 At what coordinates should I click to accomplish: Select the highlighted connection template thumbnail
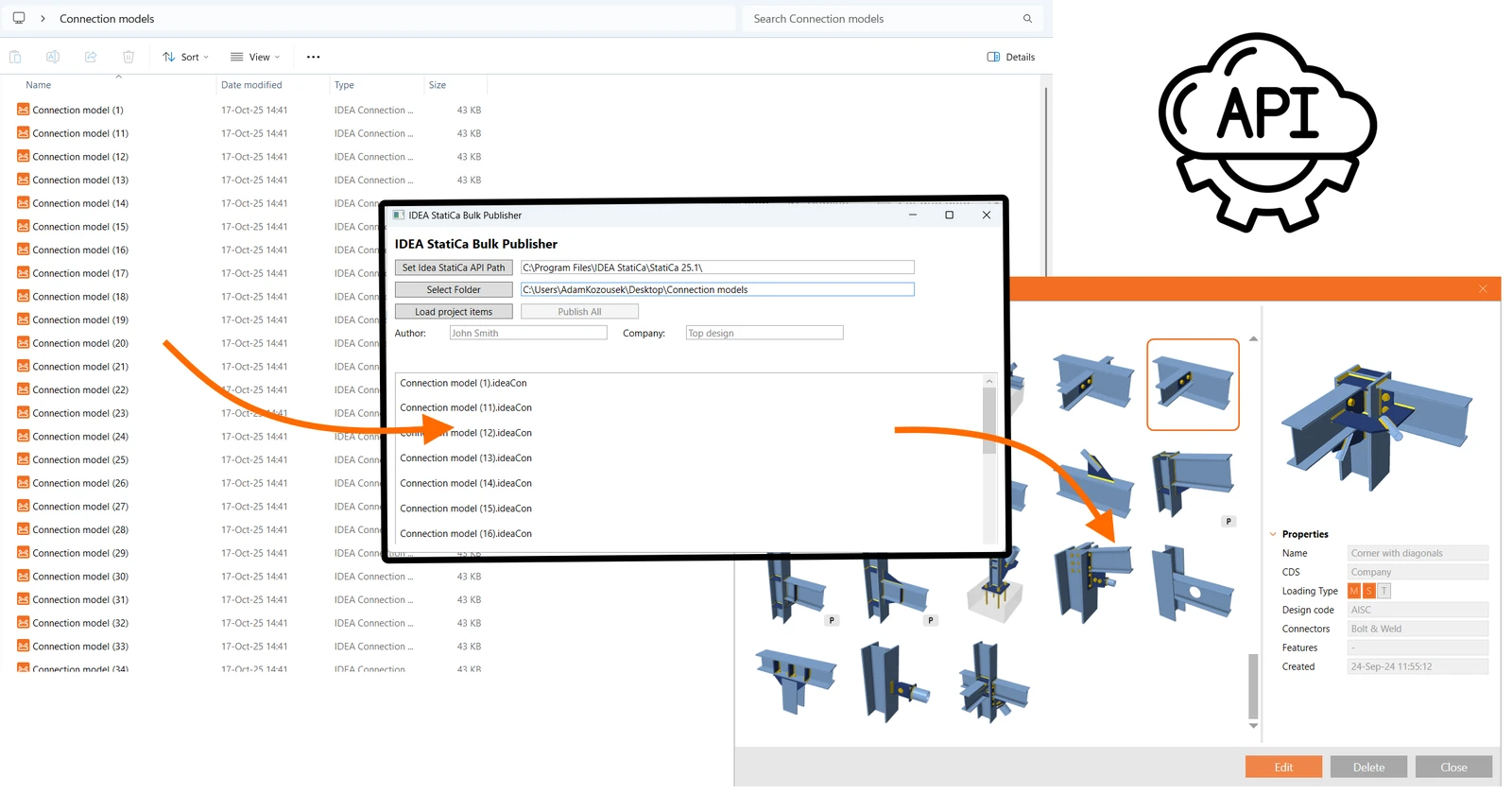[x=1193, y=385]
